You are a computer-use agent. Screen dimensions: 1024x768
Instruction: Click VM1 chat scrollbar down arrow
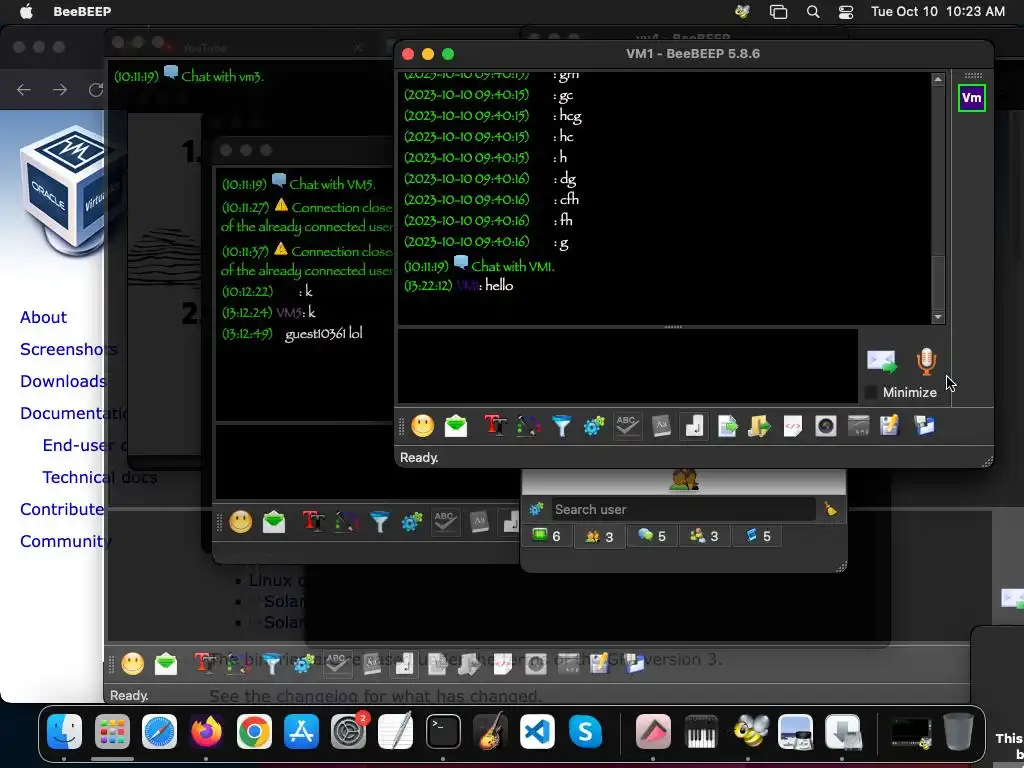click(938, 317)
